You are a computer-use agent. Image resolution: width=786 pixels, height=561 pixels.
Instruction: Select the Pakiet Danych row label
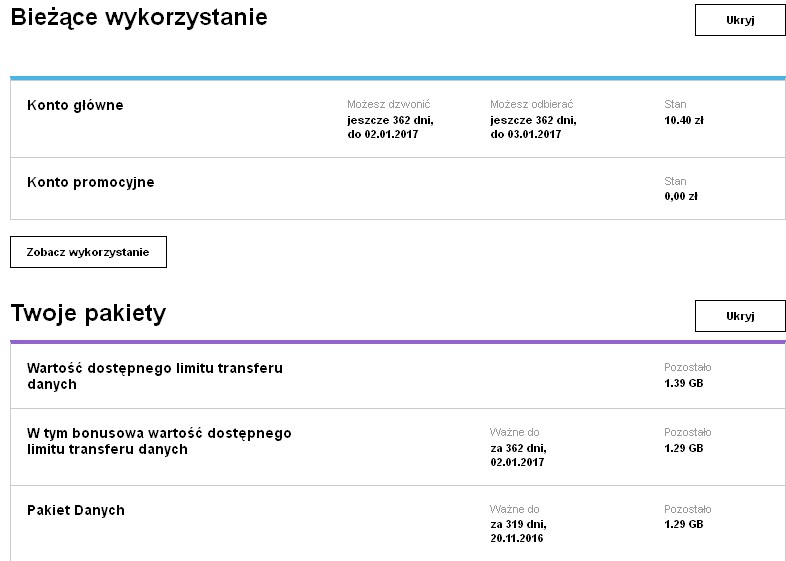pyautogui.click(x=76, y=510)
